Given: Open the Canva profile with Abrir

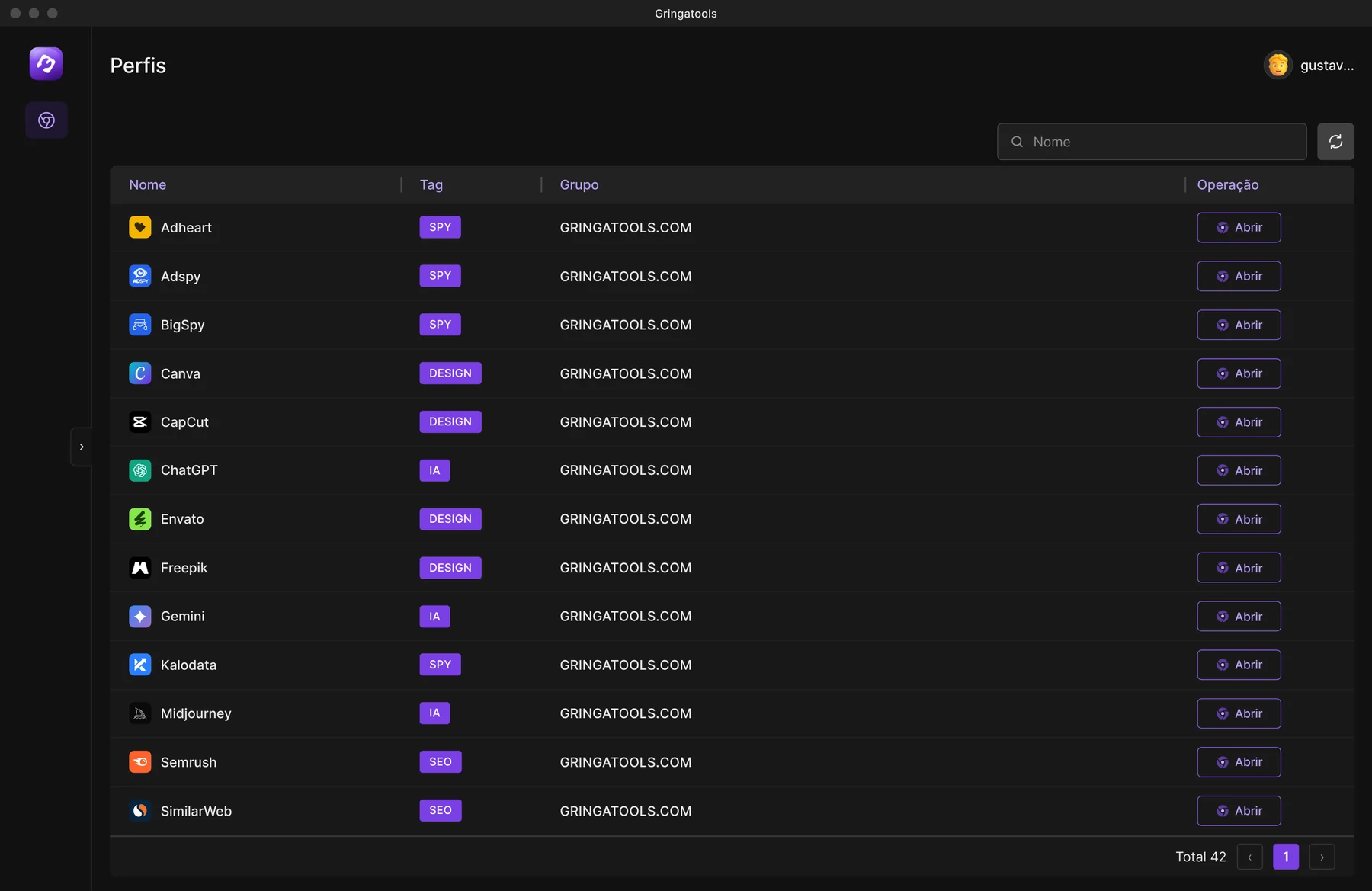Looking at the screenshot, I should [x=1239, y=373].
